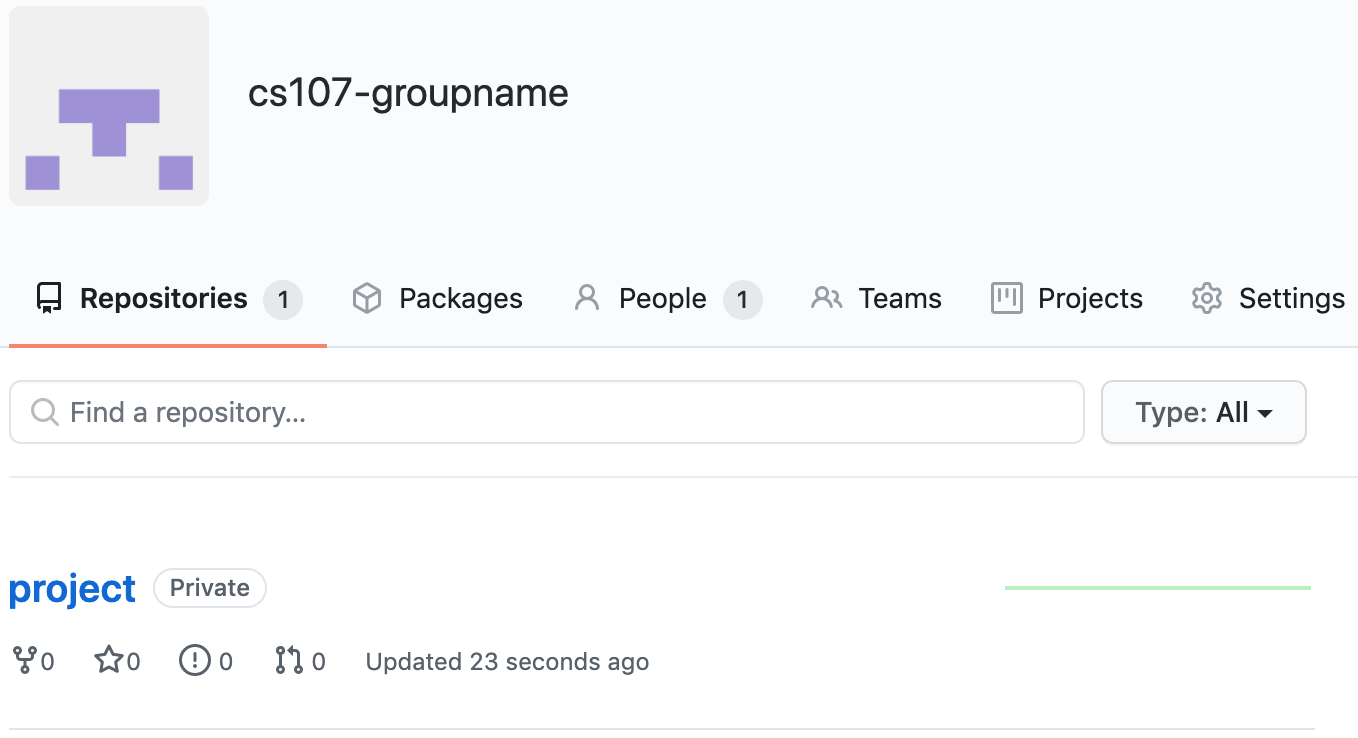The image size is (1358, 738).
Task: View stargazers count for project
Action: 117,661
